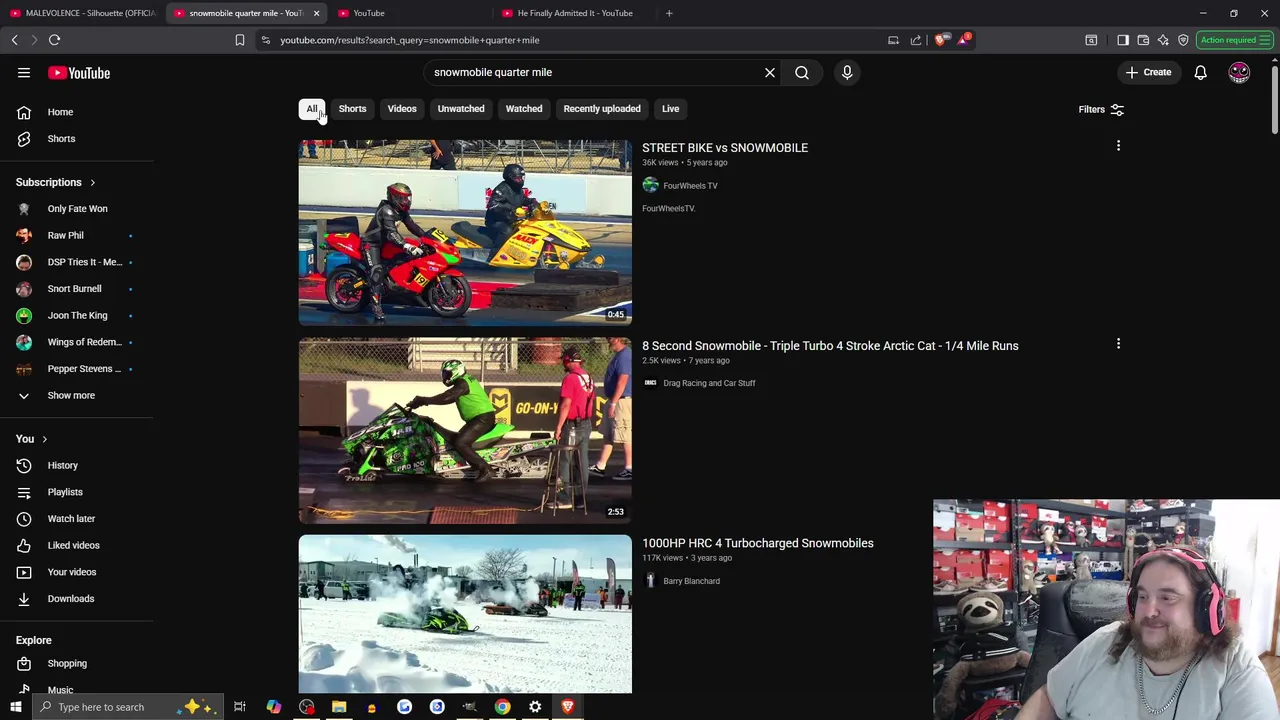Screen dimensions: 1280x720
Task: Run search with the magnifier button
Action: click(802, 72)
